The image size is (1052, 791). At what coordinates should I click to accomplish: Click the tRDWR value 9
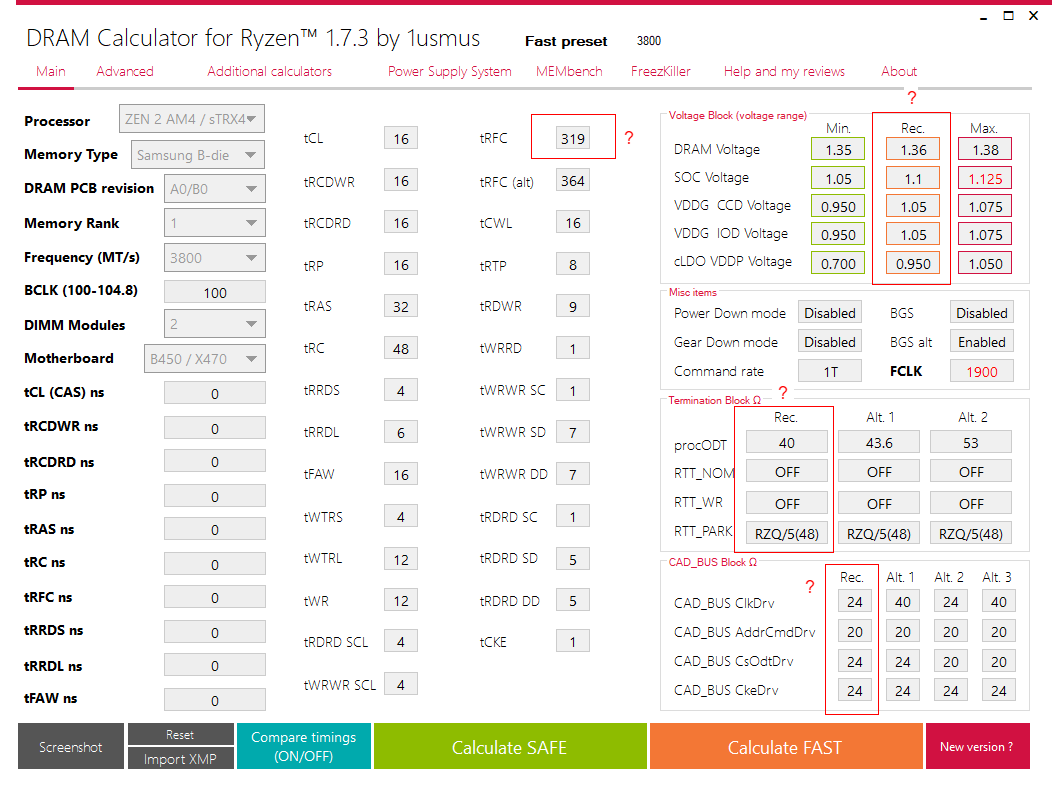point(573,306)
